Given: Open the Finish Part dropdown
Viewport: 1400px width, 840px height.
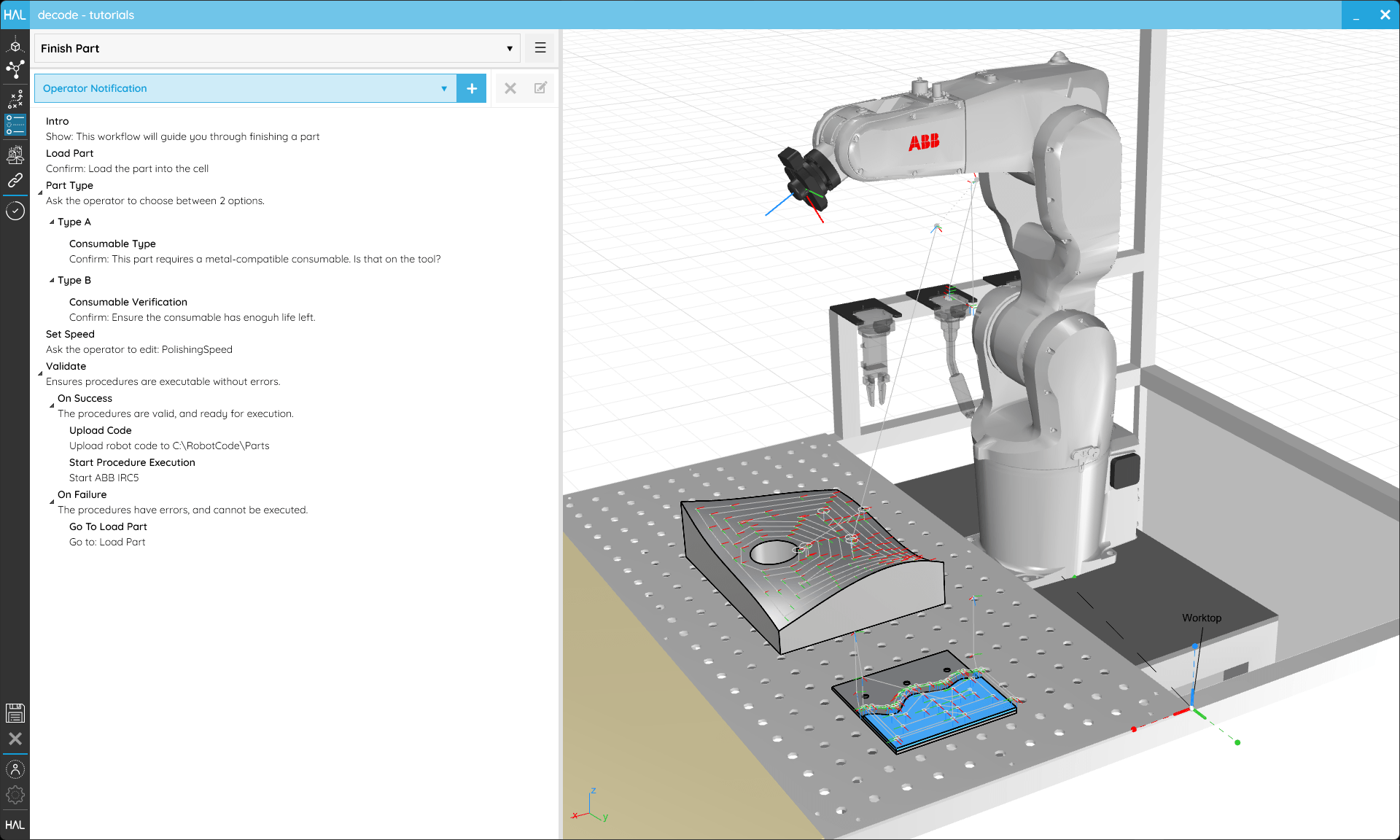Looking at the screenshot, I should pos(509,48).
